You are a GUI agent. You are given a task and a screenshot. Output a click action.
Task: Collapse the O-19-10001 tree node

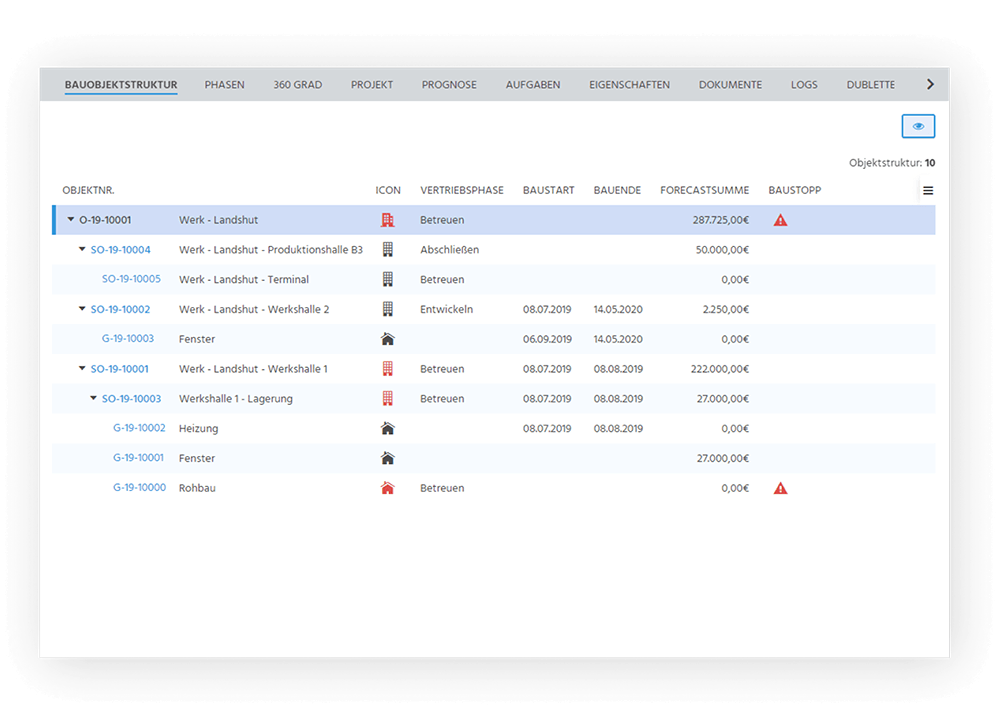point(71,219)
